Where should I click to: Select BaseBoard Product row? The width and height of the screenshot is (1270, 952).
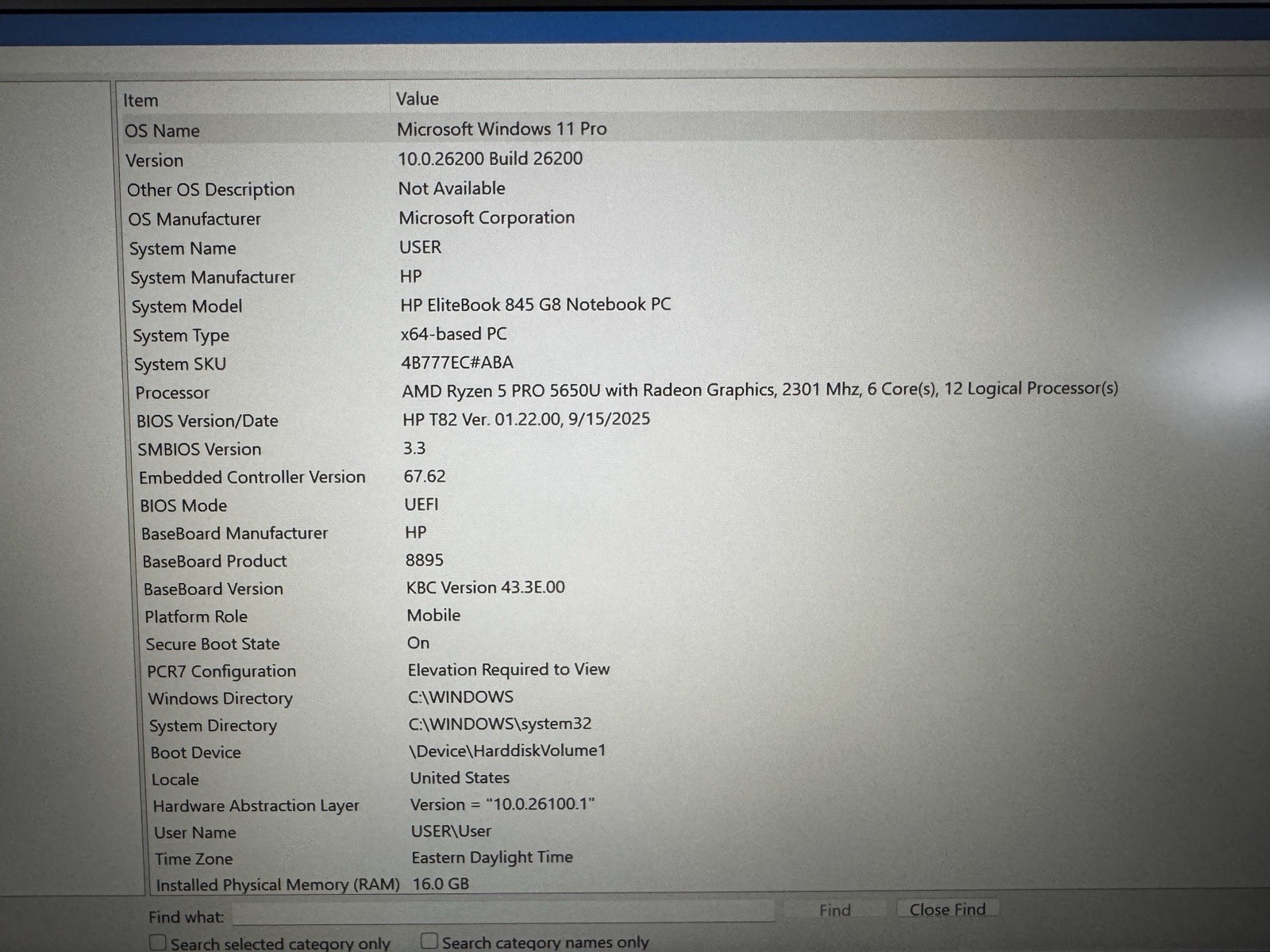(214, 562)
